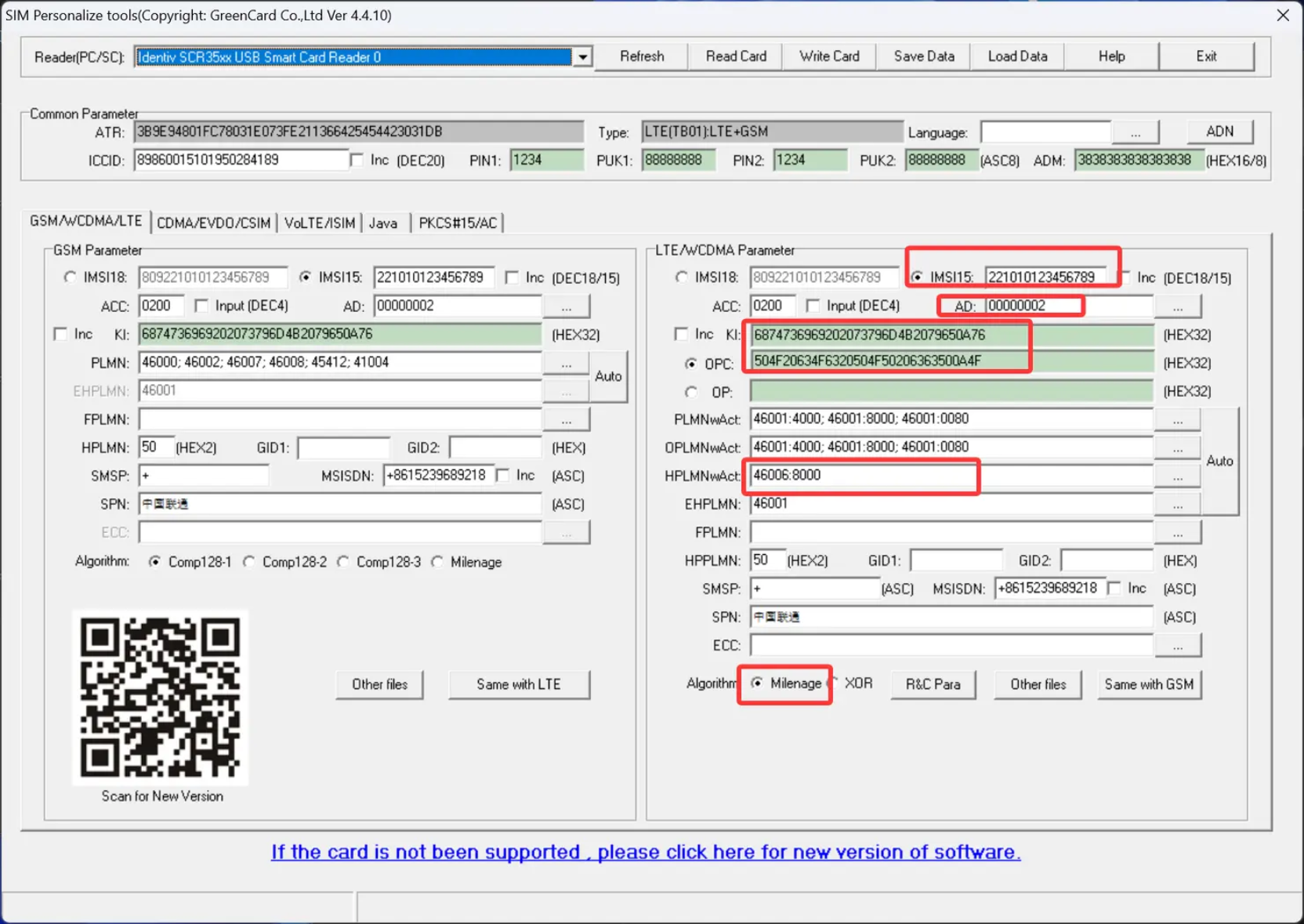The width and height of the screenshot is (1304, 924).
Task: Click the Exit button
Action: tap(1206, 56)
